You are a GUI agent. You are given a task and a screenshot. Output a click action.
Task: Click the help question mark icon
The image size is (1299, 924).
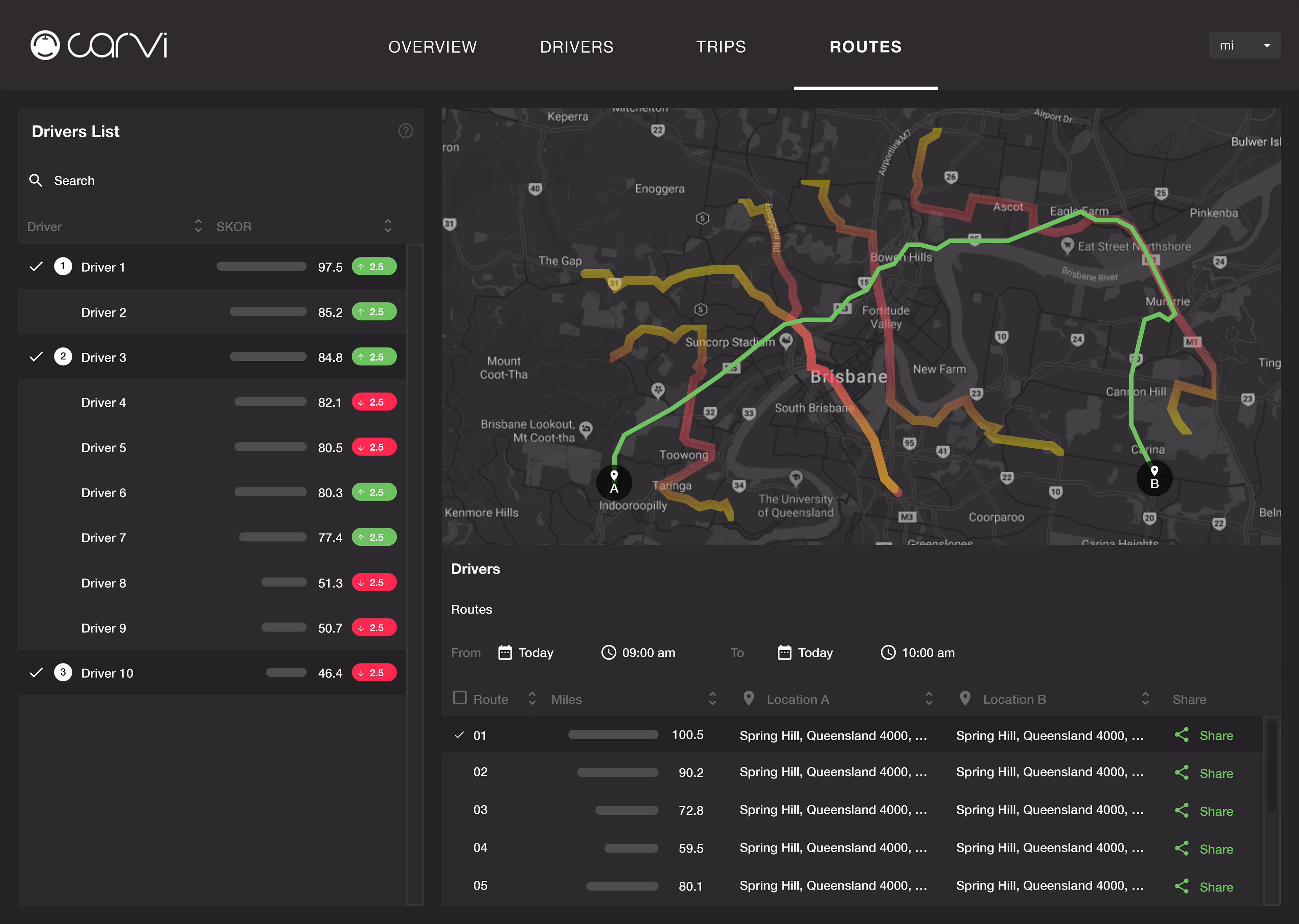[x=406, y=131]
